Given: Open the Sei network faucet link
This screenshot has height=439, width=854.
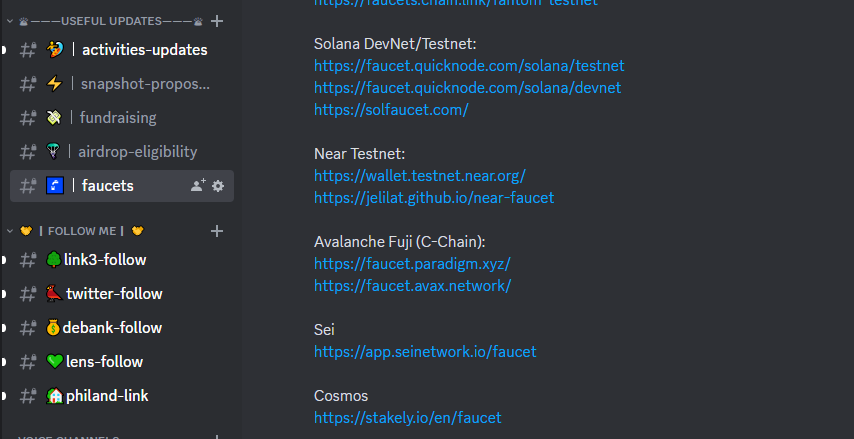Looking at the screenshot, I should [425, 352].
